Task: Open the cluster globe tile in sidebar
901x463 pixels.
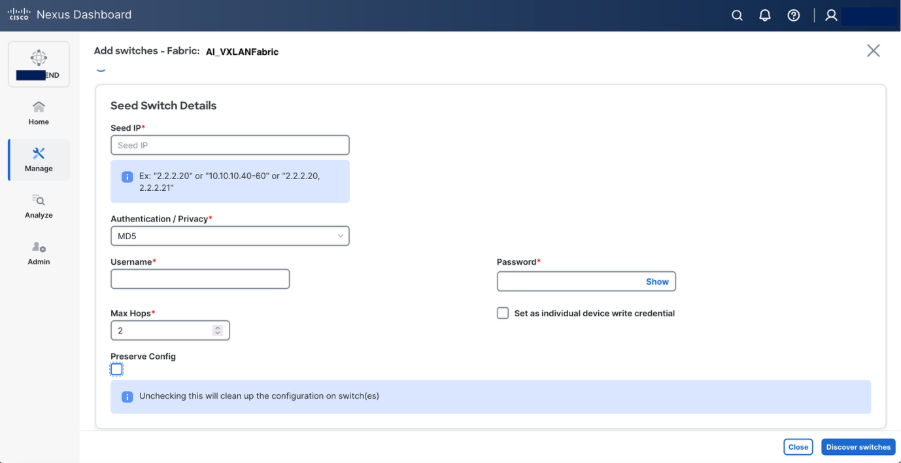Action: click(x=39, y=64)
